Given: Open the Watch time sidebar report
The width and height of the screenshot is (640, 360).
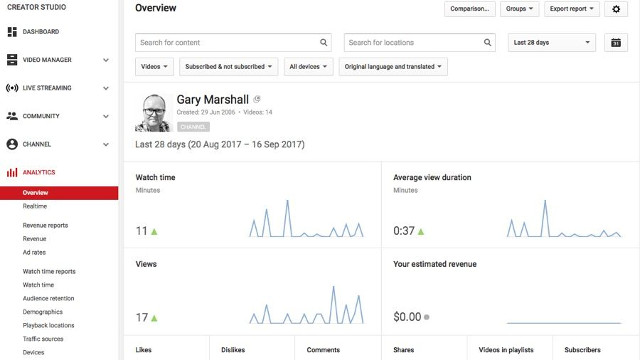Looking at the screenshot, I should (38, 285).
